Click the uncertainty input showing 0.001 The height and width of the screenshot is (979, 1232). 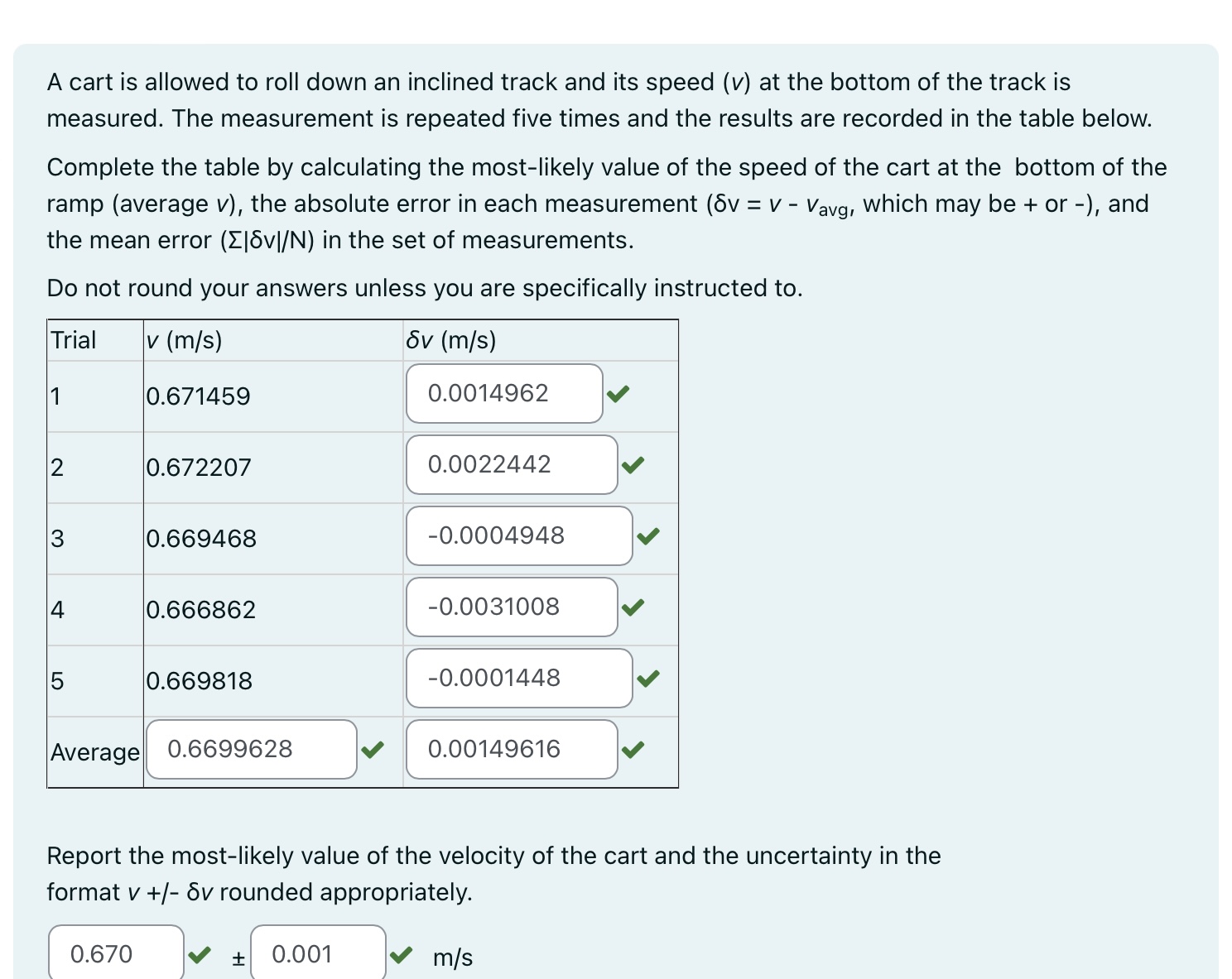tap(318, 954)
